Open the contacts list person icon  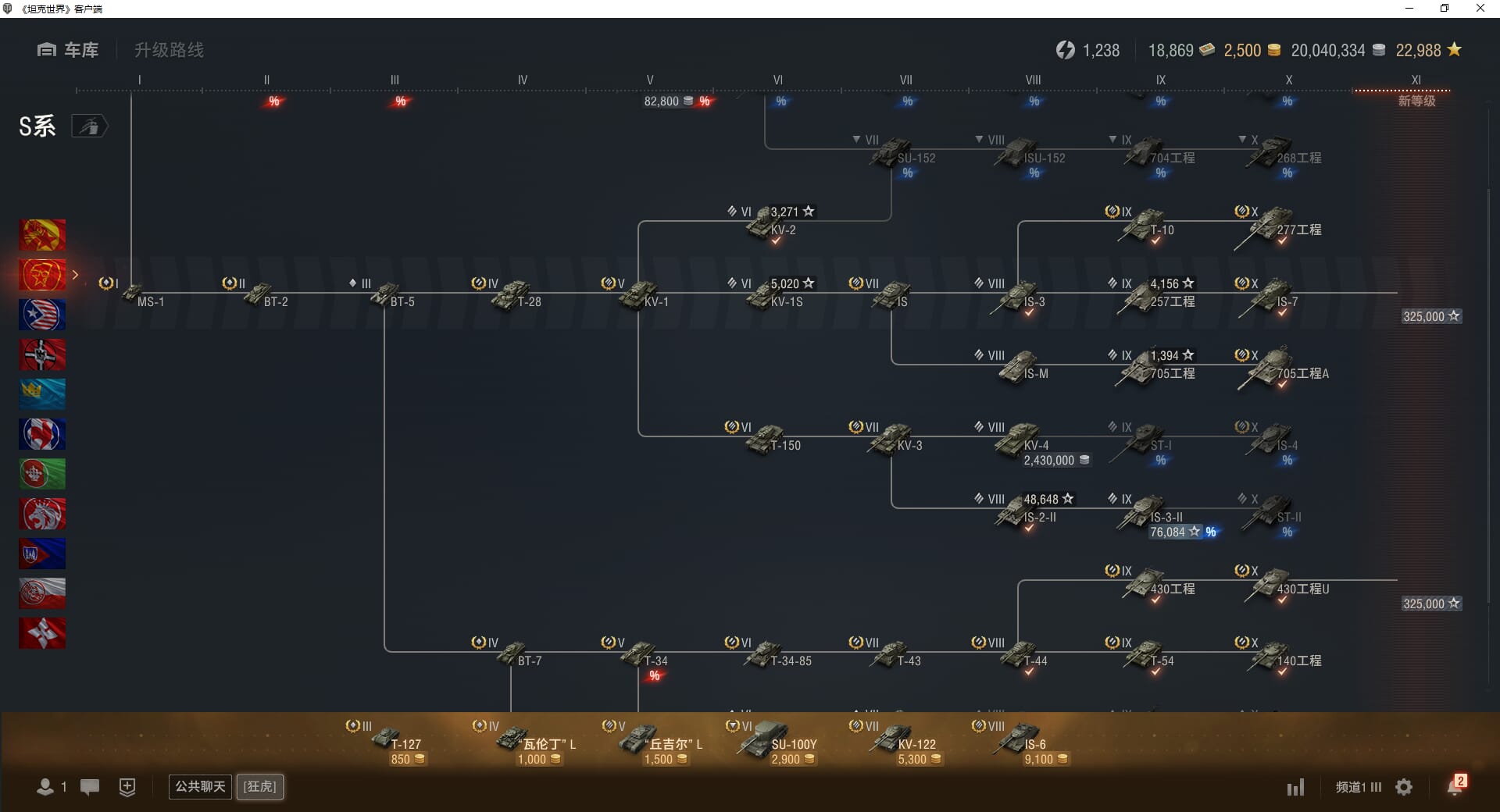point(45,787)
